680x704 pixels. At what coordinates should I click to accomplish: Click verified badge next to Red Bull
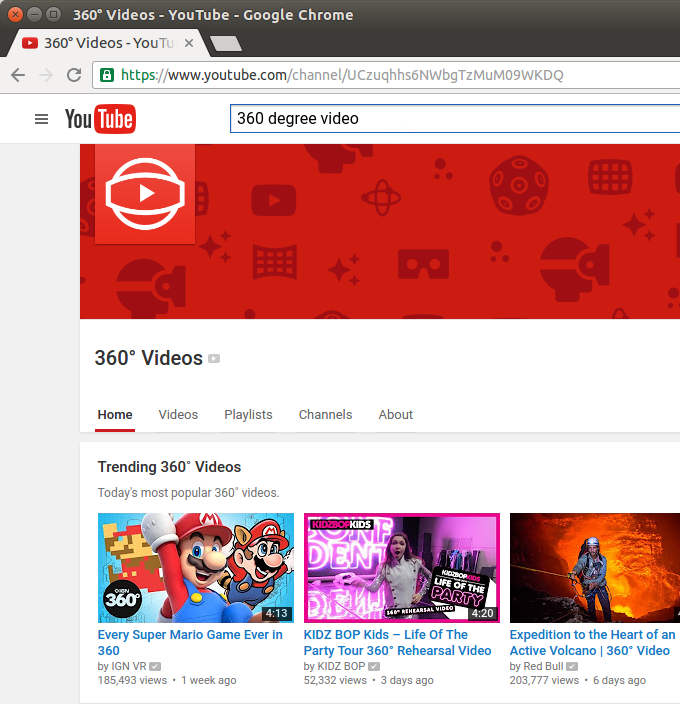(572, 667)
